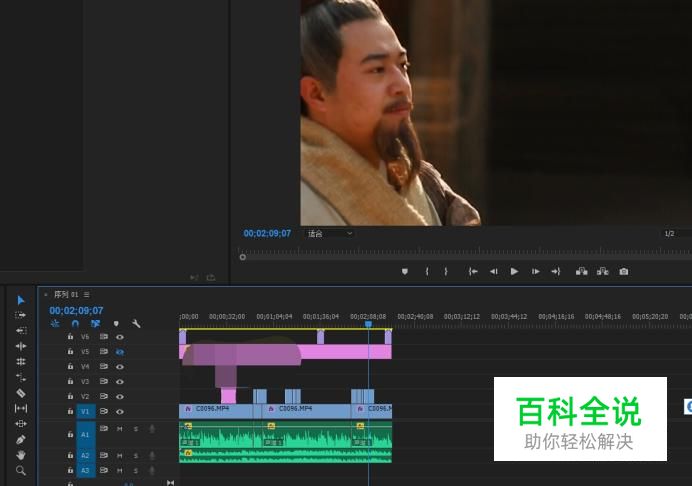Click the program monitor timecode field
The height and width of the screenshot is (486, 692).
267,234
